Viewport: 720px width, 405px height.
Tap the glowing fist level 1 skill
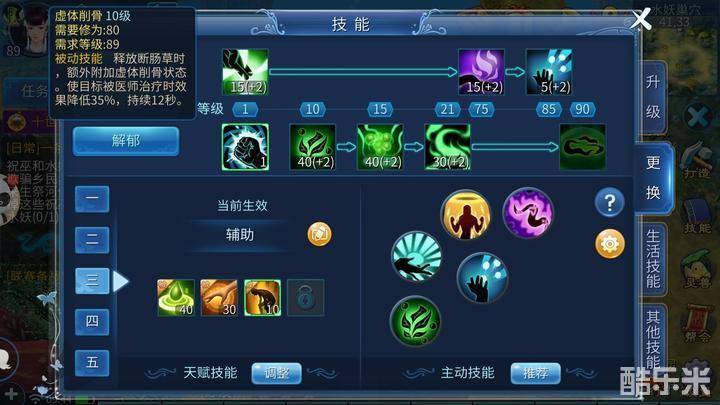coord(245,147)
